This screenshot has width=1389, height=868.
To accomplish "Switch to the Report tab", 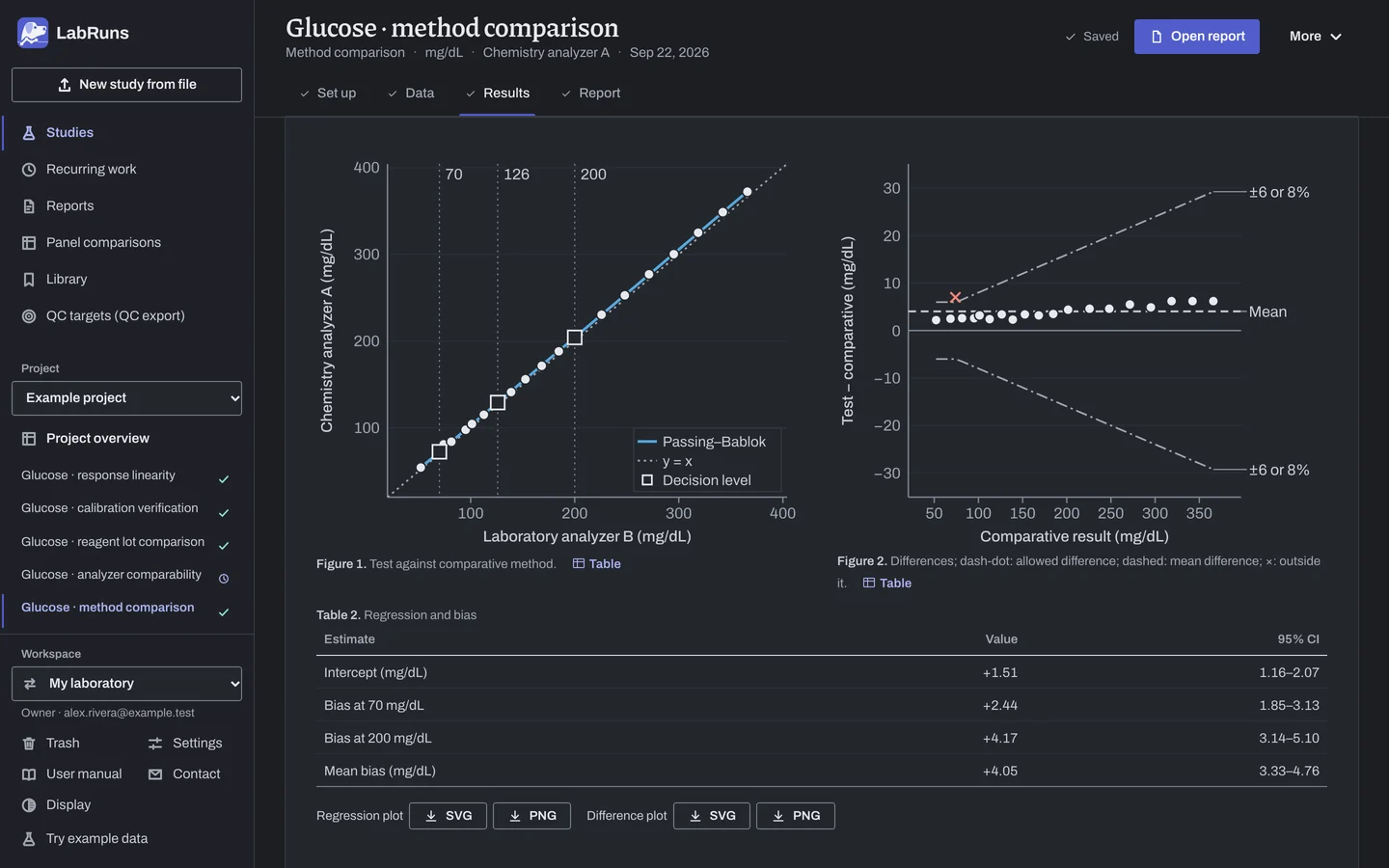I will (590, 93).
